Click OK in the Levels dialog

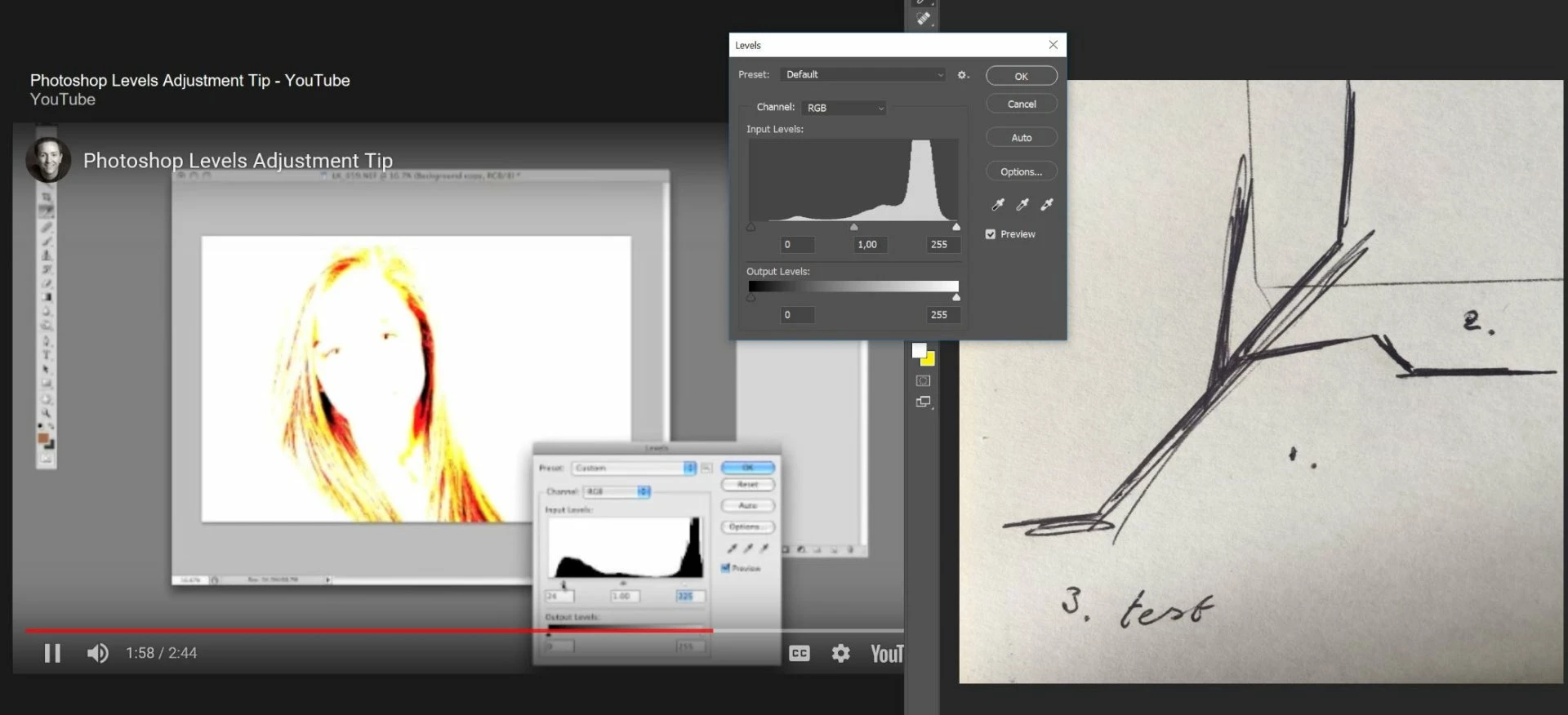[x=1022, y=76]
